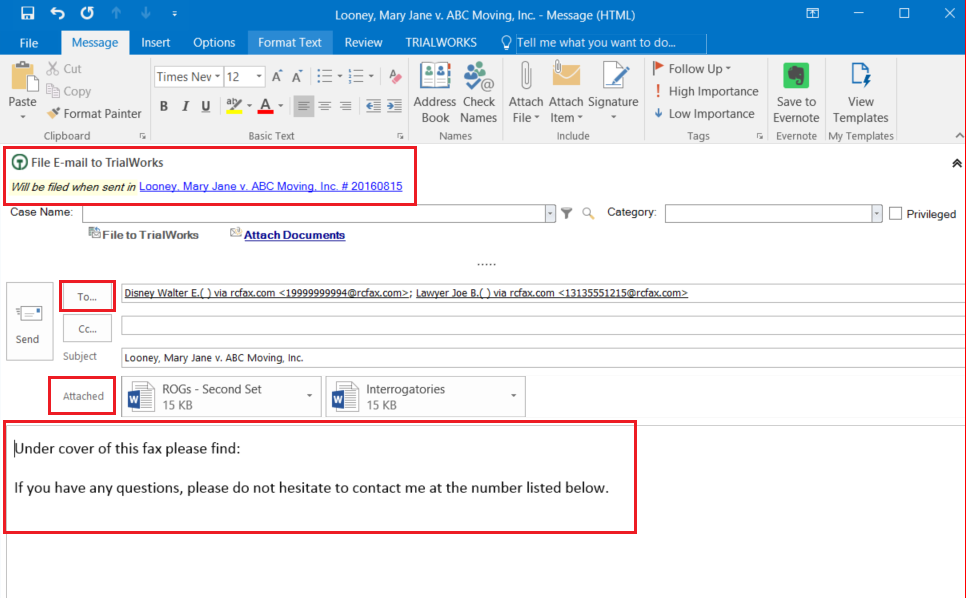Image resolution: width=966 pixels, height=598 pixels.
Task: Click the Attach Documents link
Action: pyautogui.click(x=294, y=235)
